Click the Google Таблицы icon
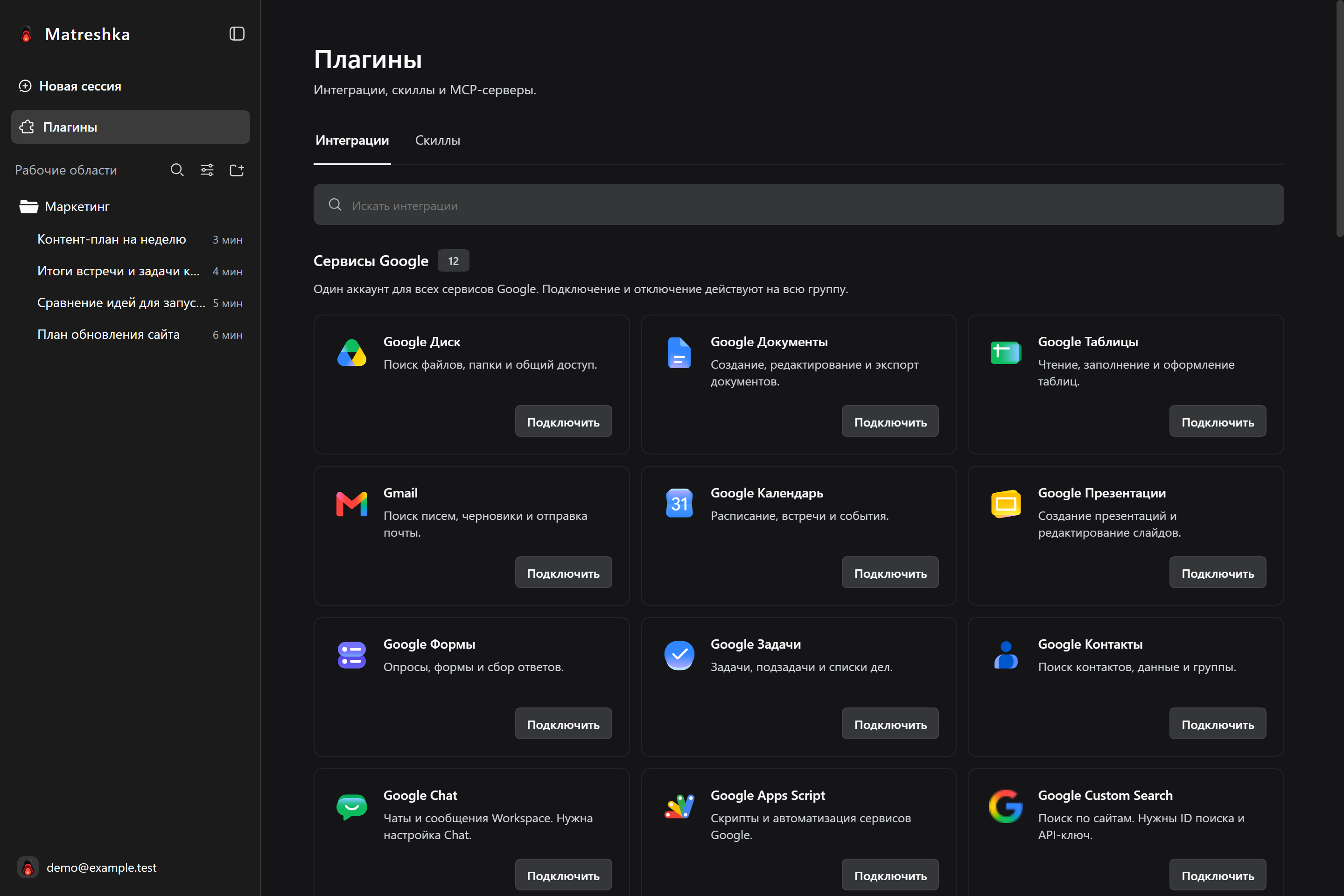 (1006, 353)
